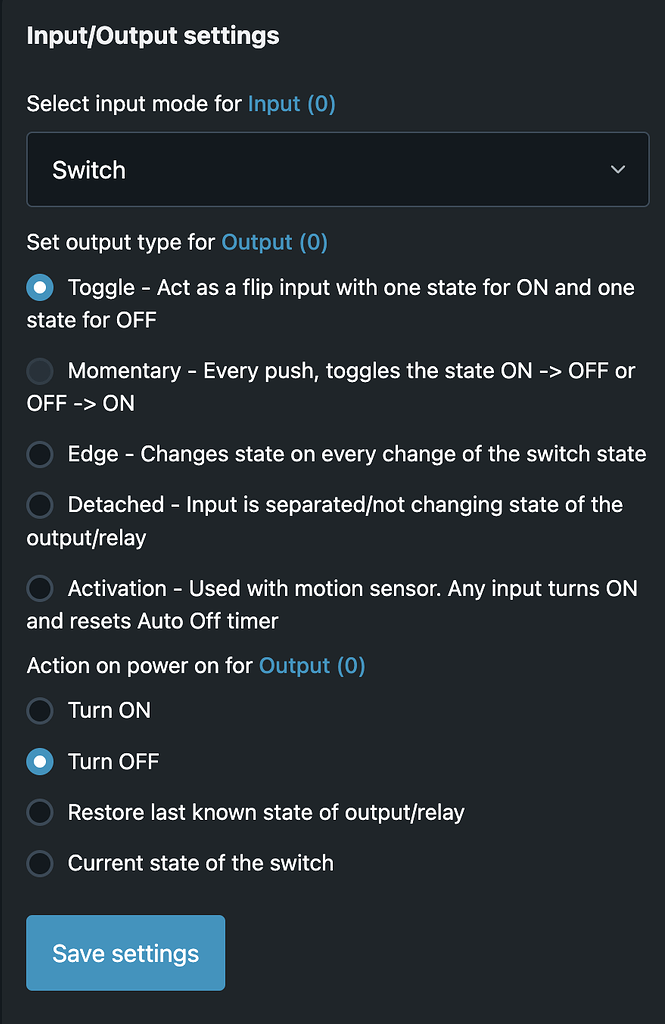The width and height of the screenshot is (665, 1024).
Task: Select Turn OFF power on action
Action: (x=39, y=761)
